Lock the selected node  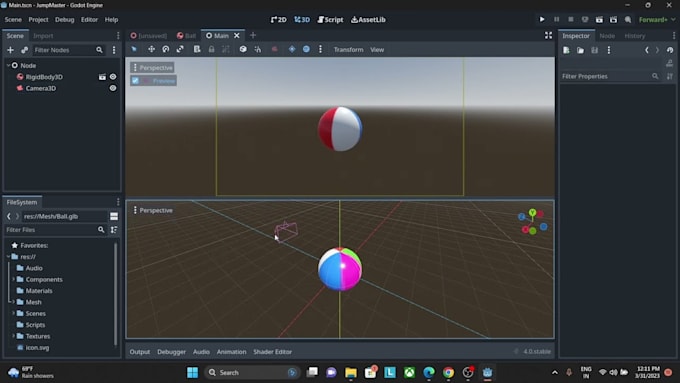click(211, 49)
